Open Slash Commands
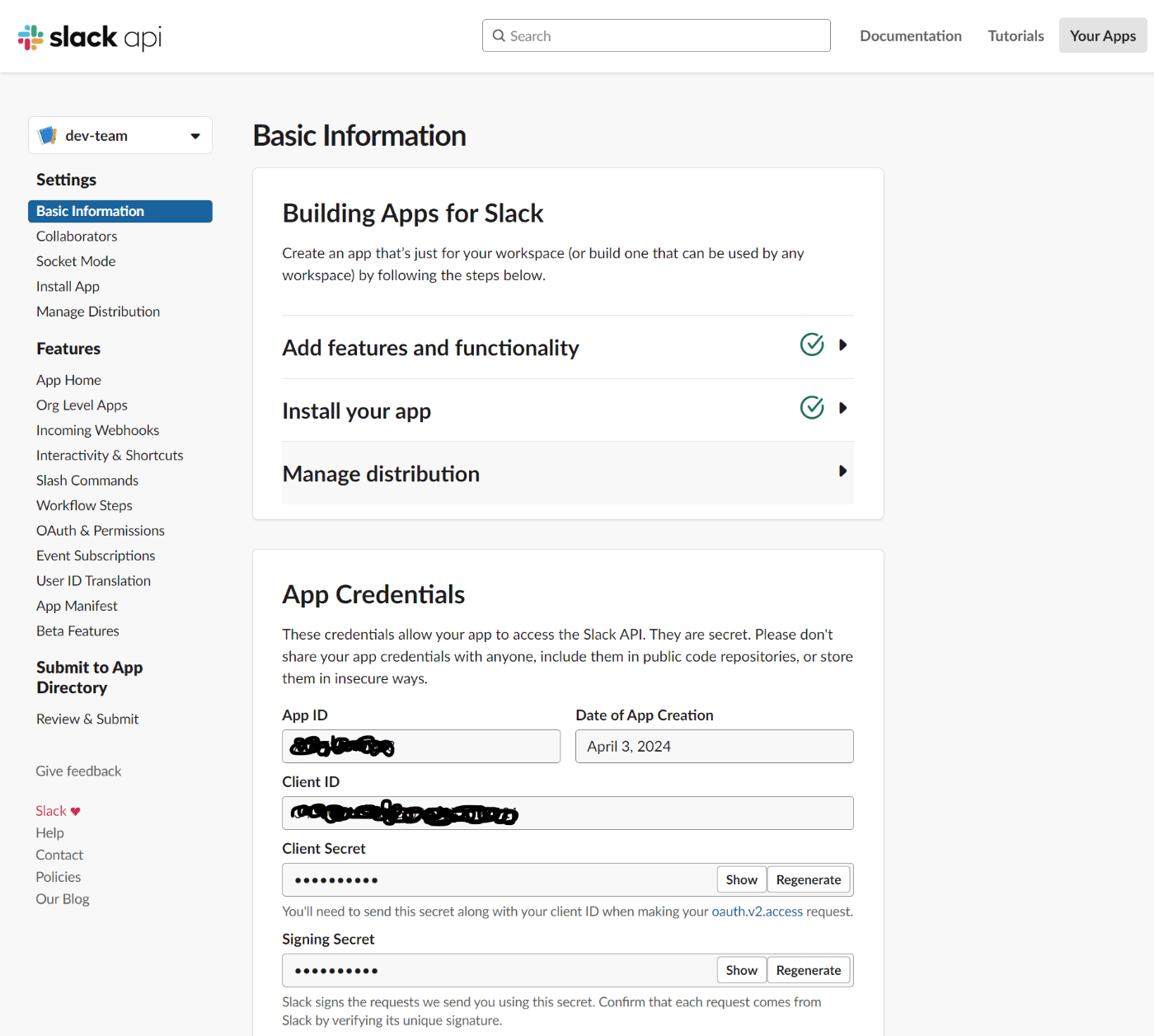Image resolution: width=1154 pixels, height=1036 pixels. point(87,480)
